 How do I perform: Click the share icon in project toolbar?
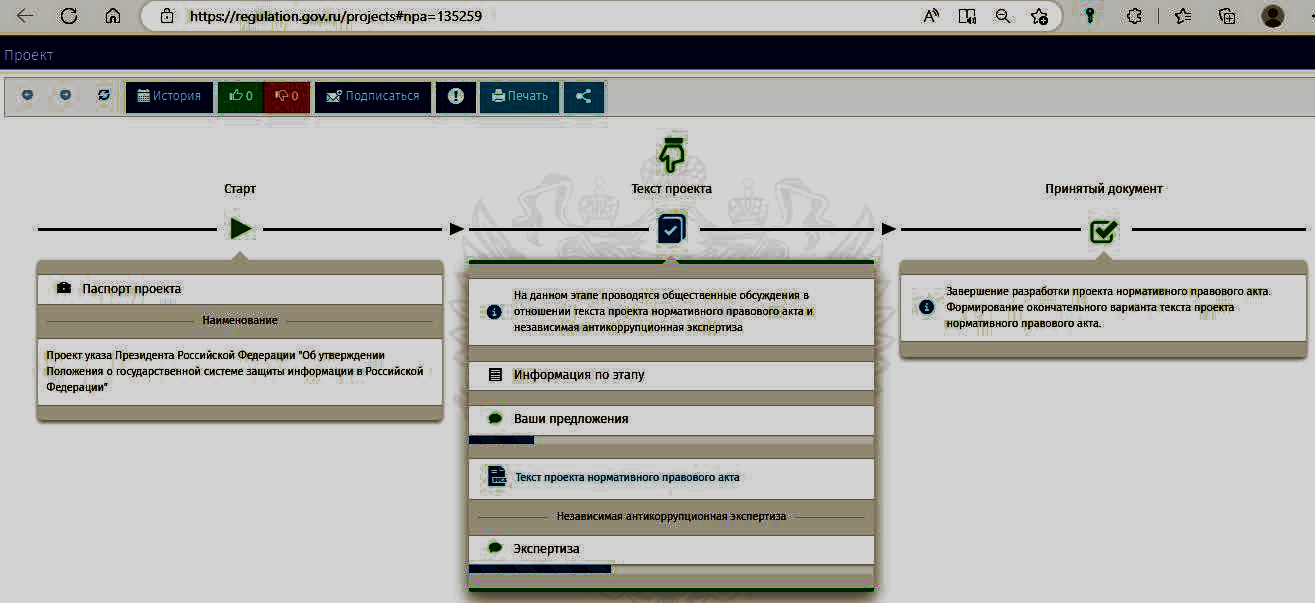tap(584, 97)
